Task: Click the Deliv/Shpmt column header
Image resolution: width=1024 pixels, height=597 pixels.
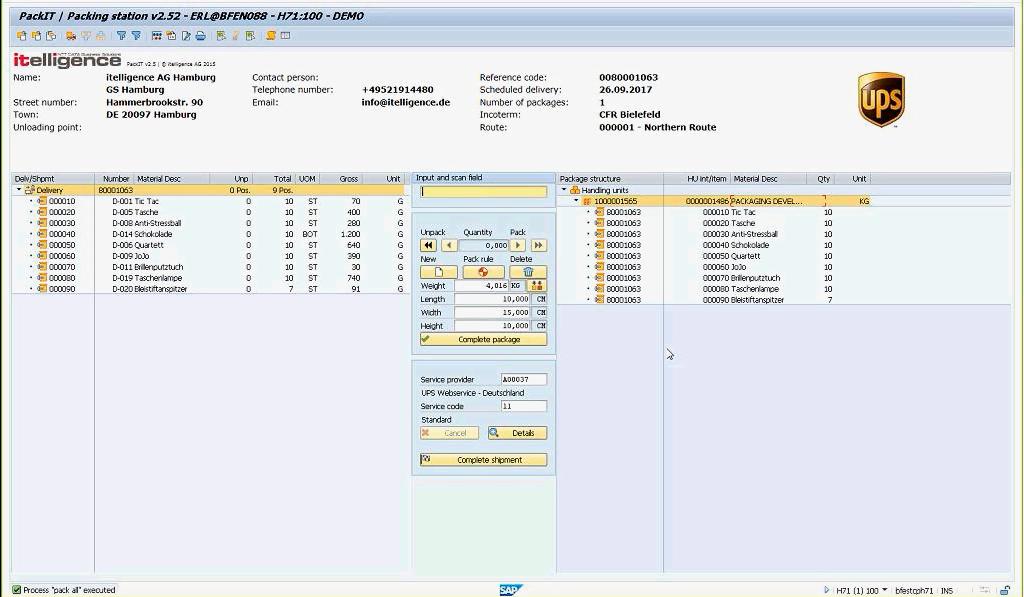Action: pyautogui.click(x=54, y=178)
